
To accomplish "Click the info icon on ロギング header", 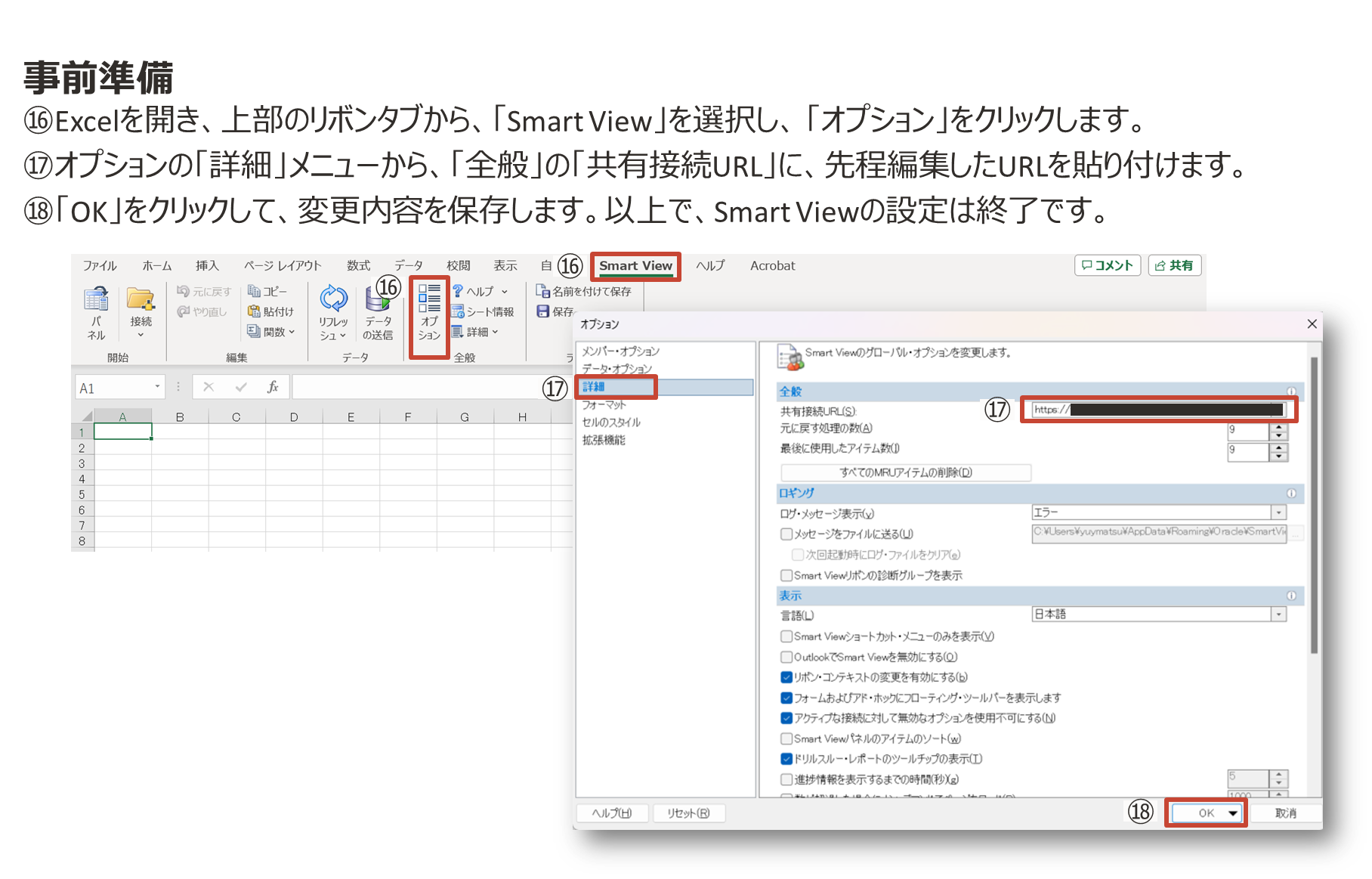I will tap(1291, 494).
